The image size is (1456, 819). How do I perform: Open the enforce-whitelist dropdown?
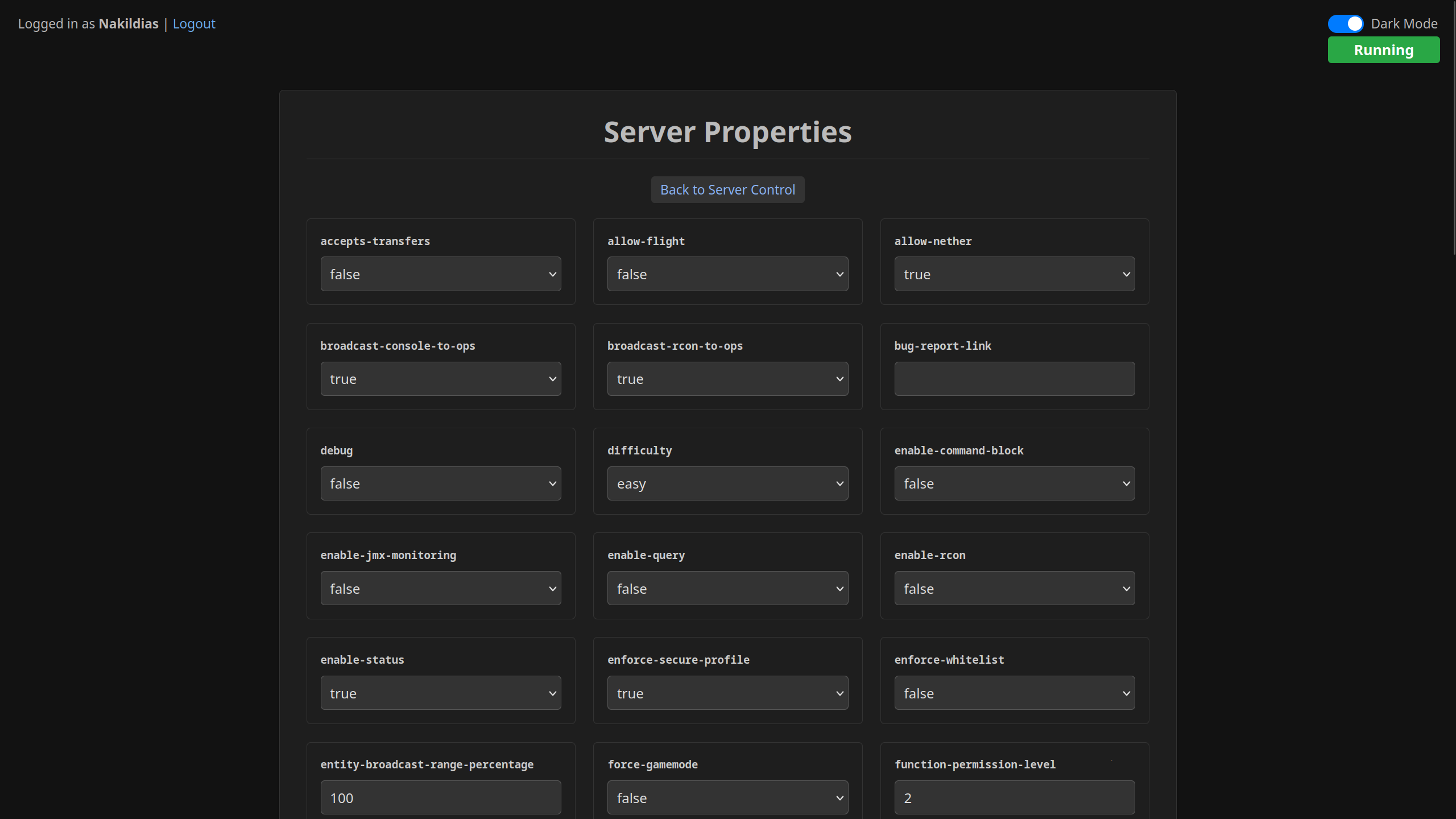coord(1014,693)
